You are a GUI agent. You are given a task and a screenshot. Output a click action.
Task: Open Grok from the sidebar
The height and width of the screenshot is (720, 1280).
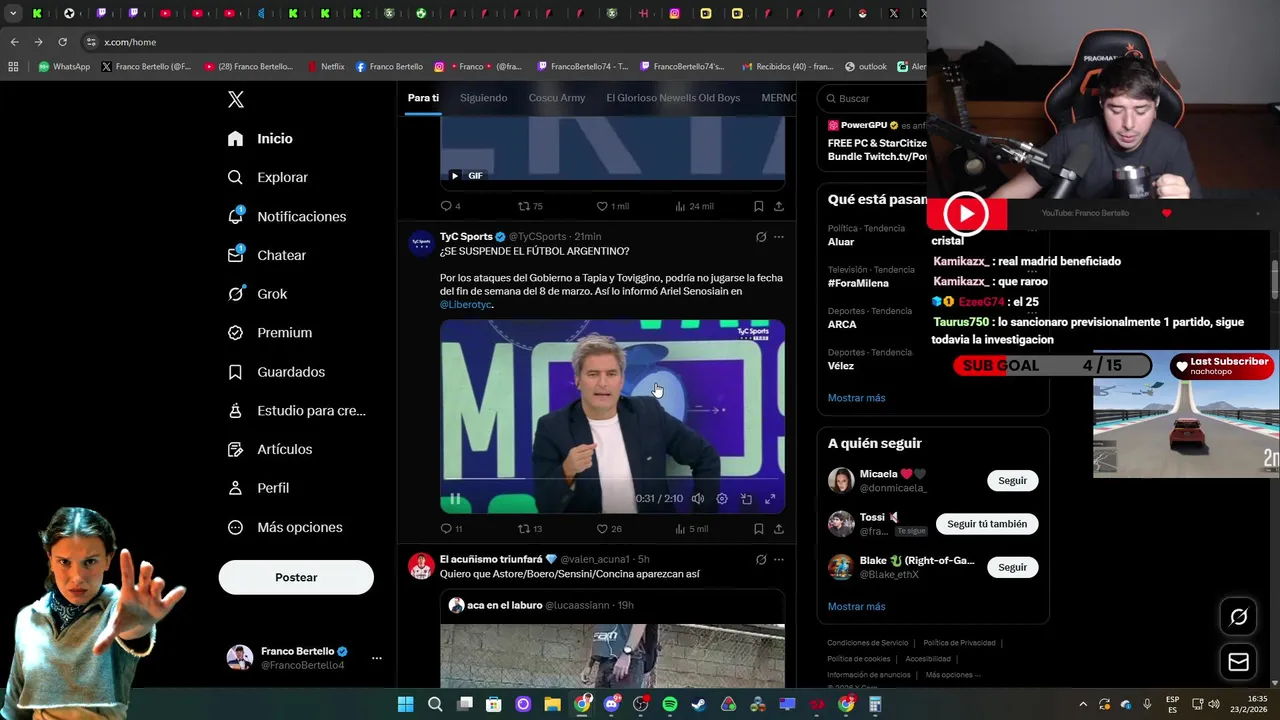(x=257, y=294)
